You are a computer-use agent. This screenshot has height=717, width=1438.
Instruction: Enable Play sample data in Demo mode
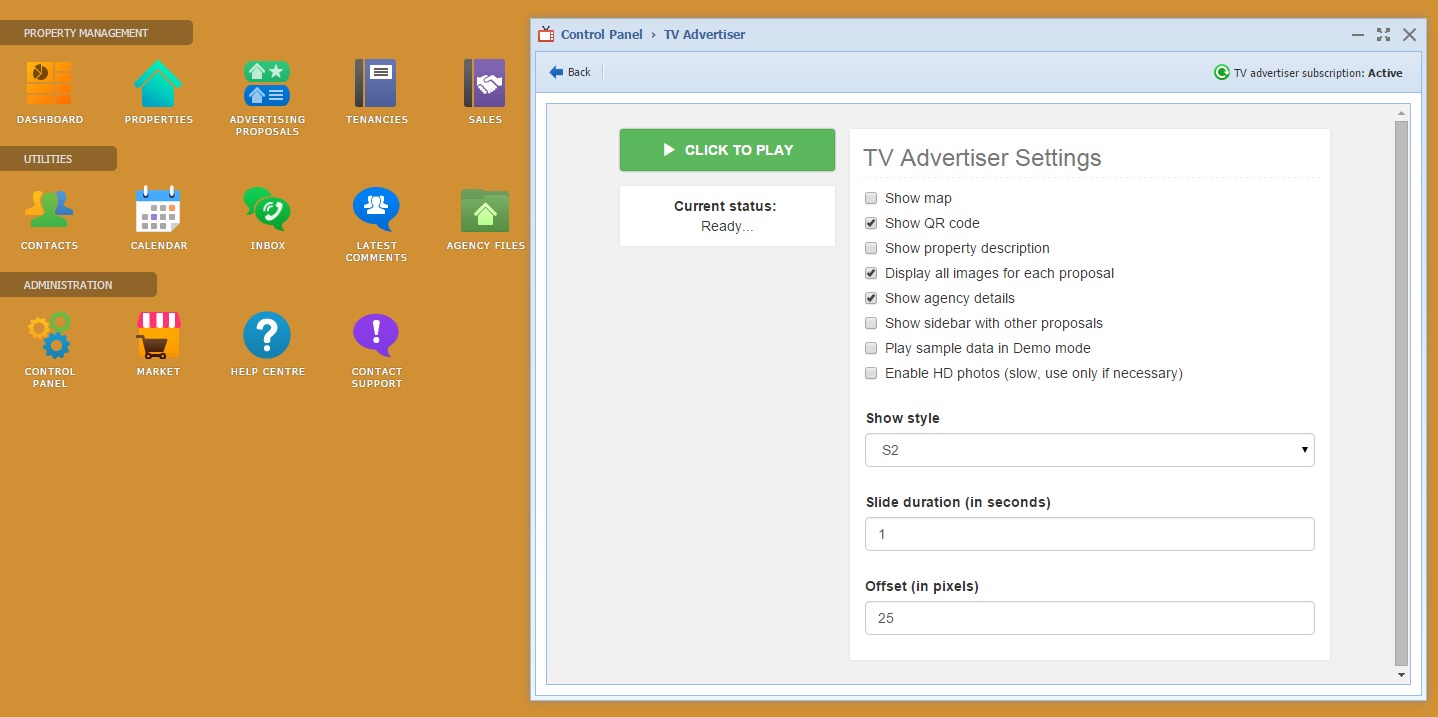click(871, 348)
